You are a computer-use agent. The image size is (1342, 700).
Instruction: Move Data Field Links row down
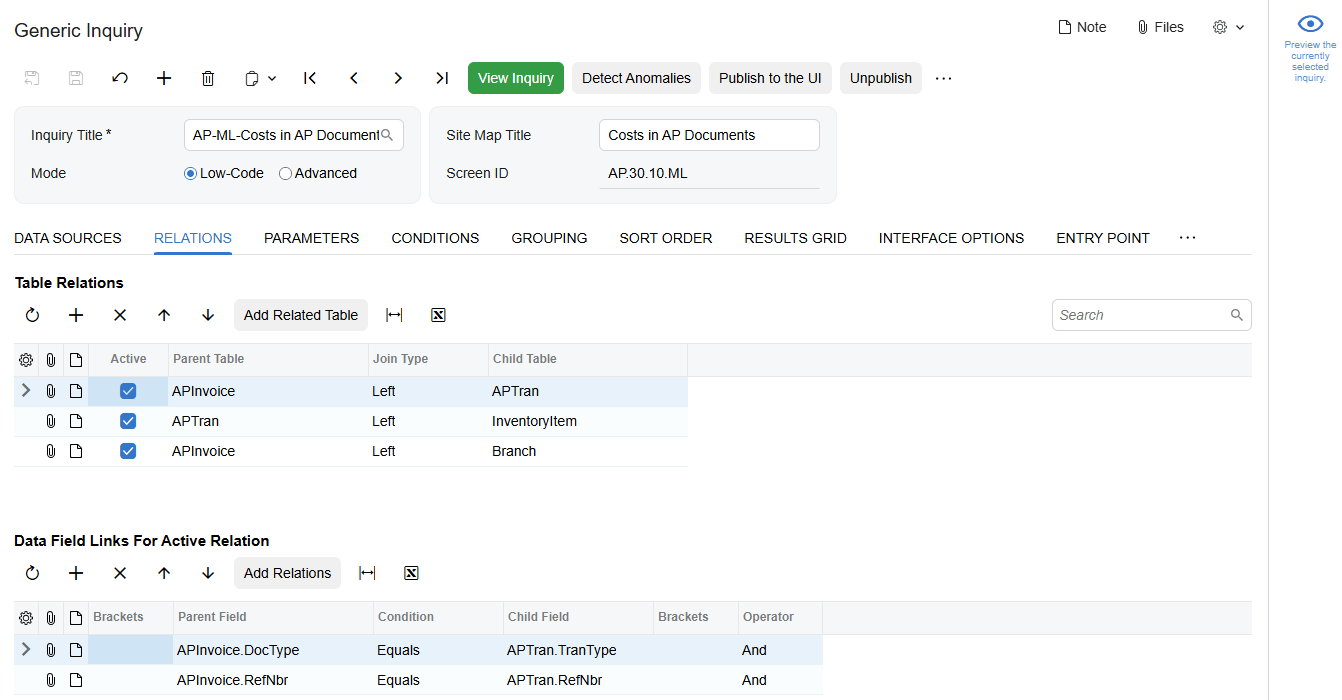click(208, 573)
